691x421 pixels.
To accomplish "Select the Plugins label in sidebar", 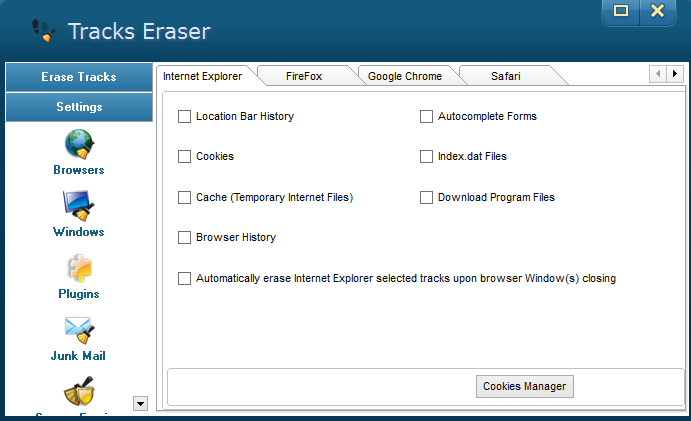I will 79,294.
